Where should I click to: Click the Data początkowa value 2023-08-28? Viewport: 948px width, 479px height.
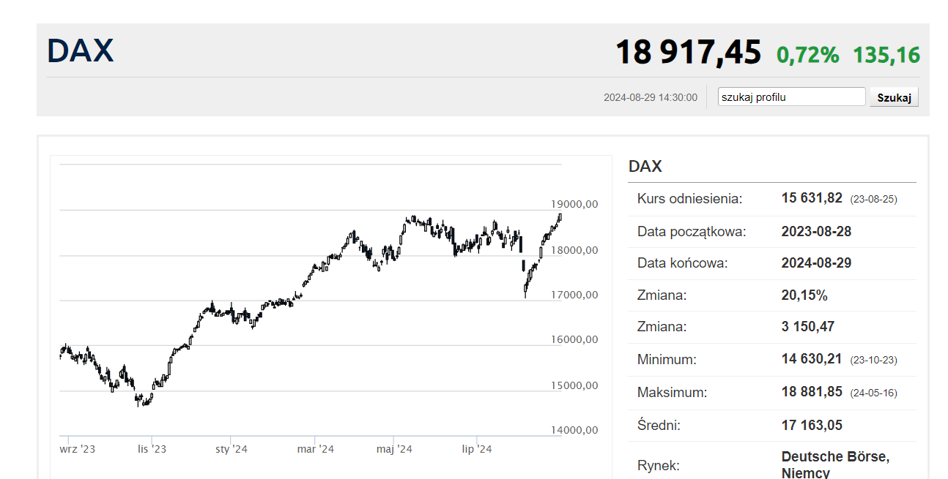[816, 232]
